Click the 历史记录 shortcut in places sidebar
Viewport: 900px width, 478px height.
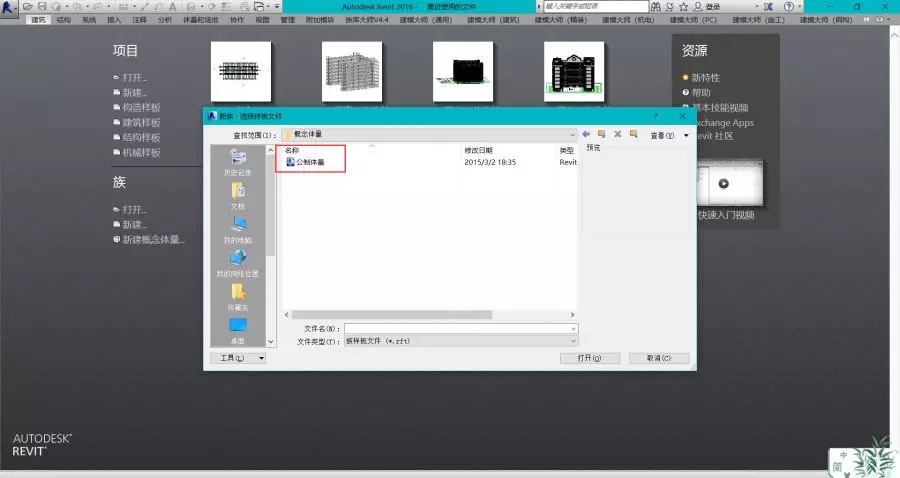238,162
